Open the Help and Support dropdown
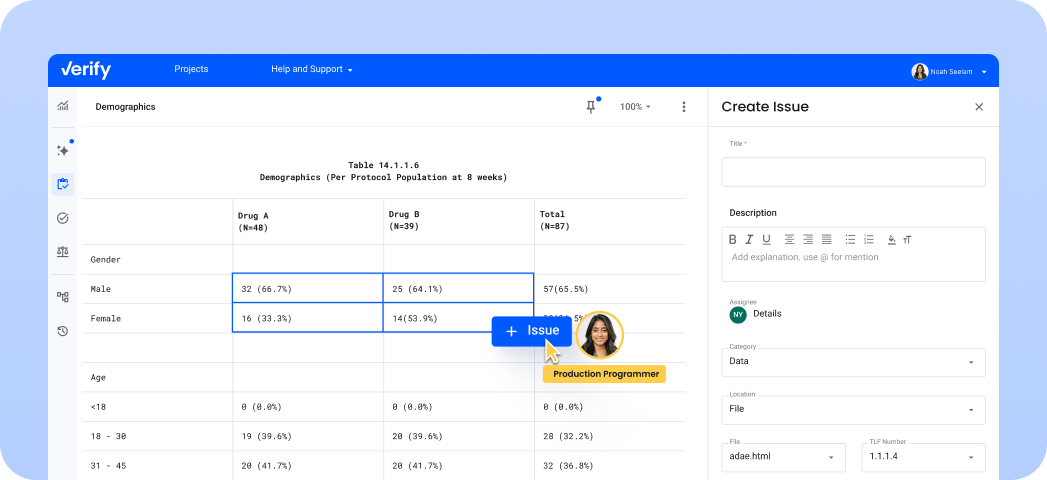 pos(312,69)
